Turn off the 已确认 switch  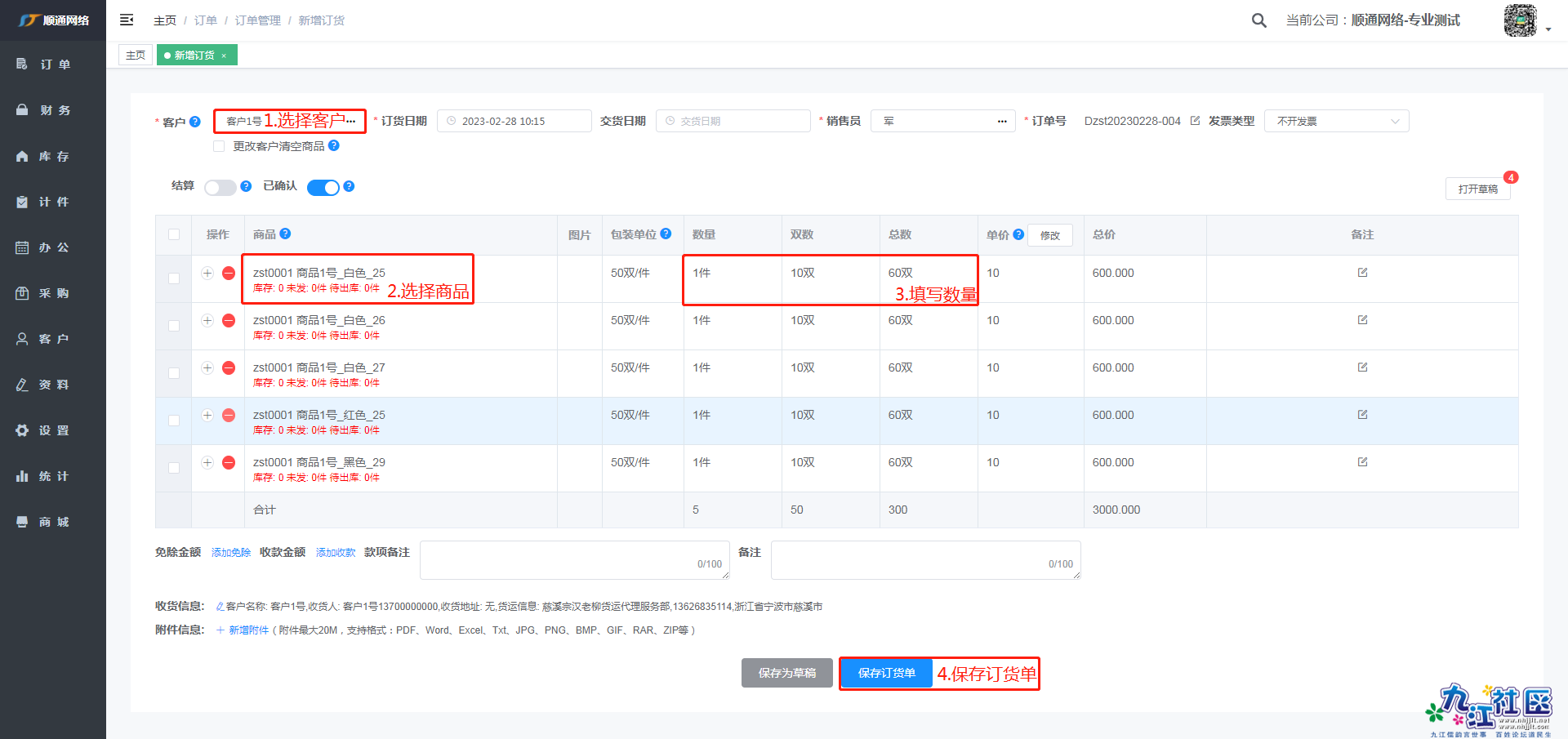[x=323, y=187]
